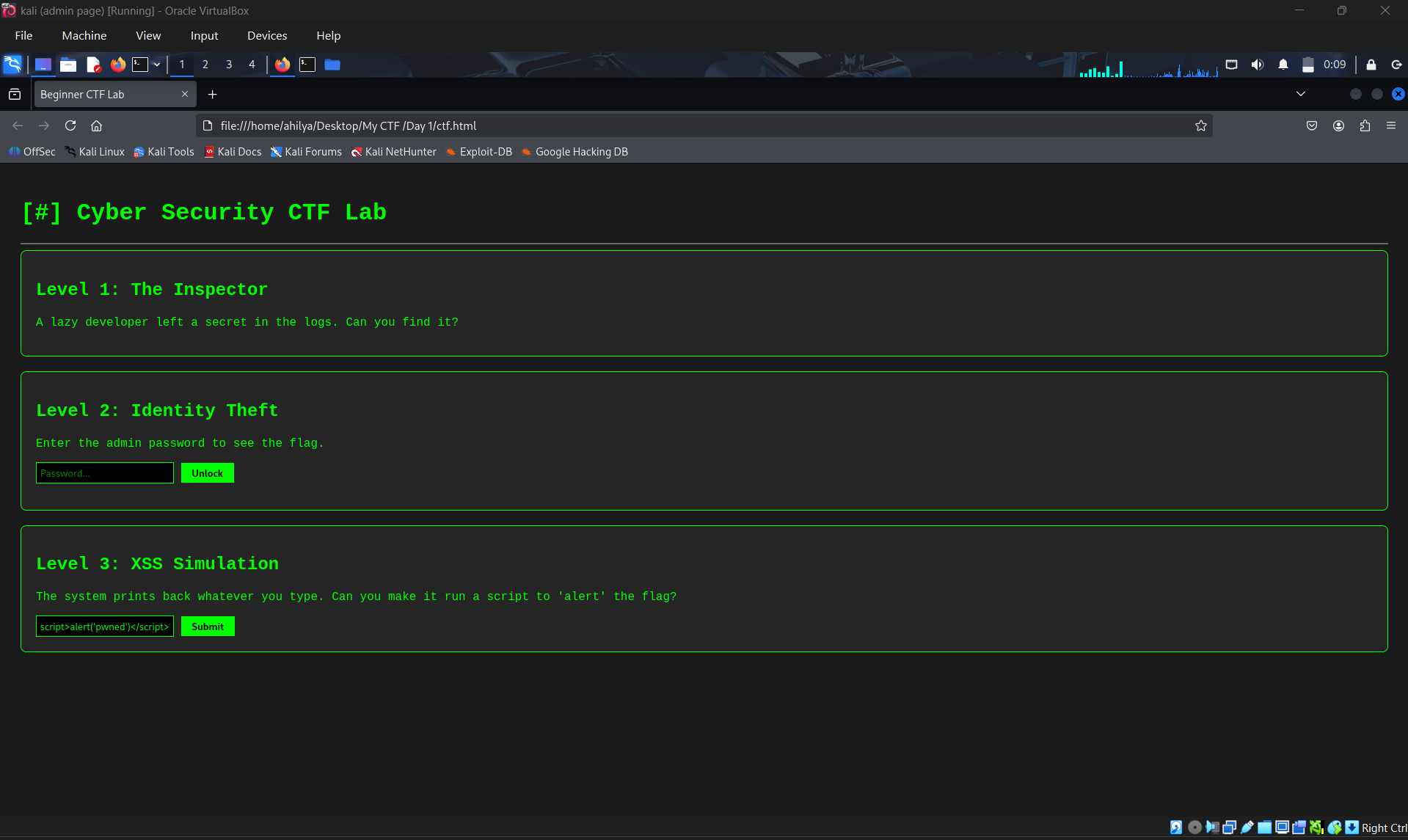Open the Kali NetHunter bookmark

[x=393, y=152]
